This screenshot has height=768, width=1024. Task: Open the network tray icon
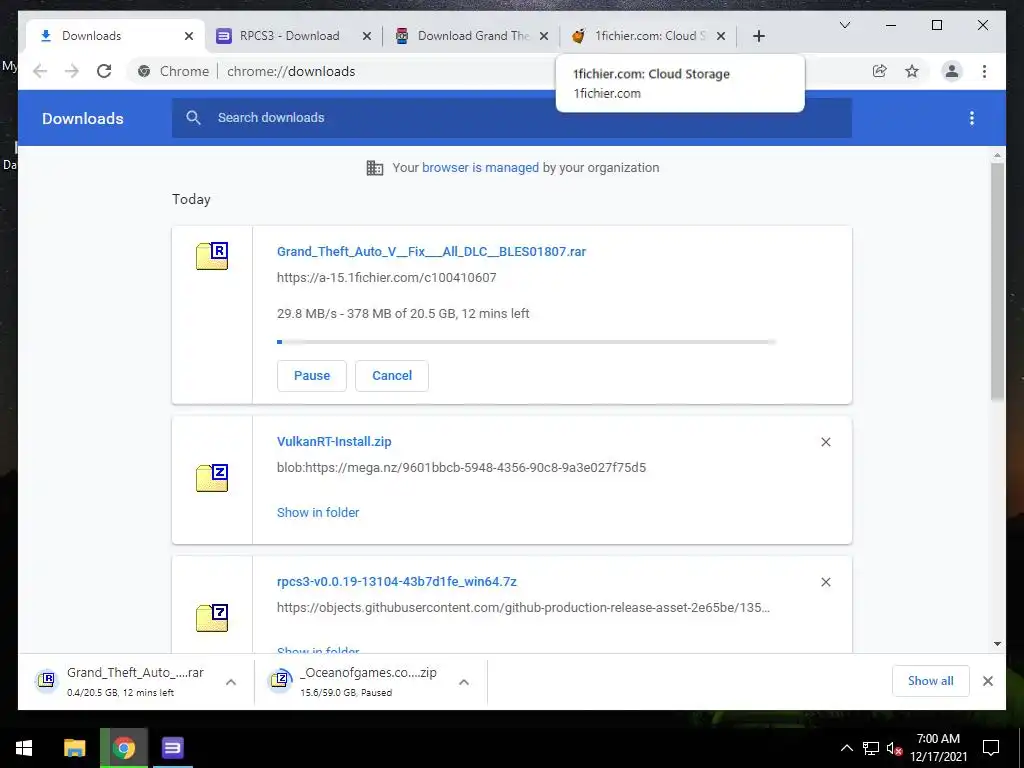click(870, 748)
